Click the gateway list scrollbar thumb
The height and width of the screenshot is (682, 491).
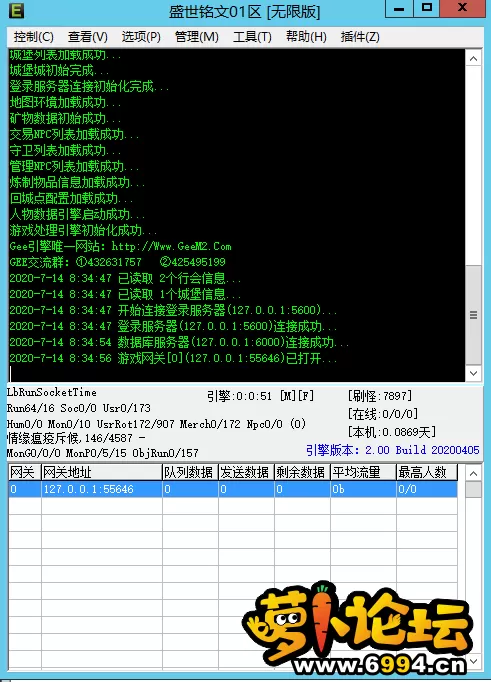coord(474,489)
